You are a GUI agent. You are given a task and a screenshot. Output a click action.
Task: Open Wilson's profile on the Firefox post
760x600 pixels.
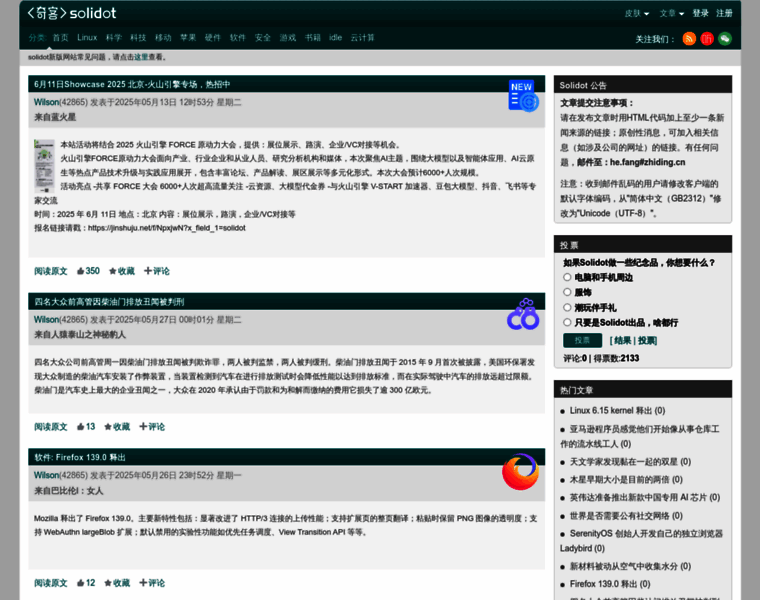(47, 475)
